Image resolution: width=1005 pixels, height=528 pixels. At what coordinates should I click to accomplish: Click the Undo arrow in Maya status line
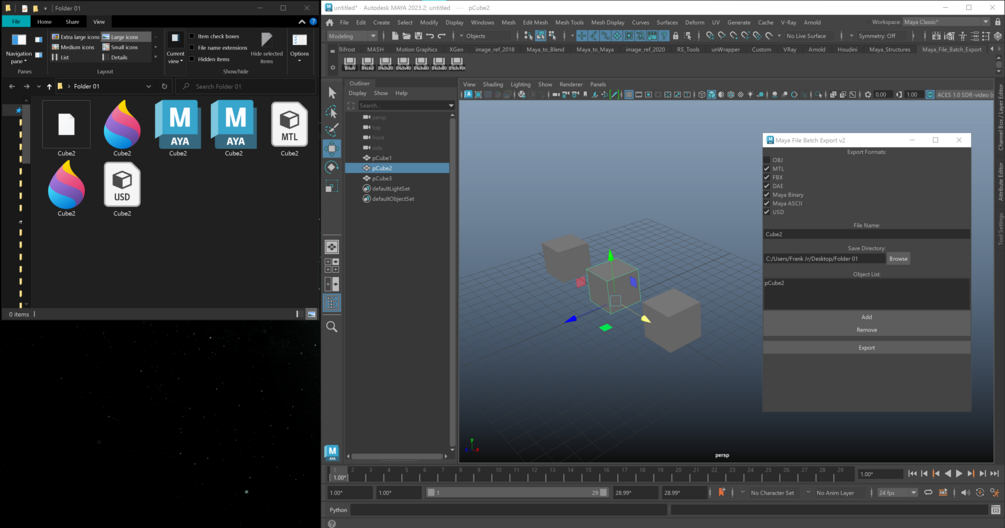click(430, 36)
